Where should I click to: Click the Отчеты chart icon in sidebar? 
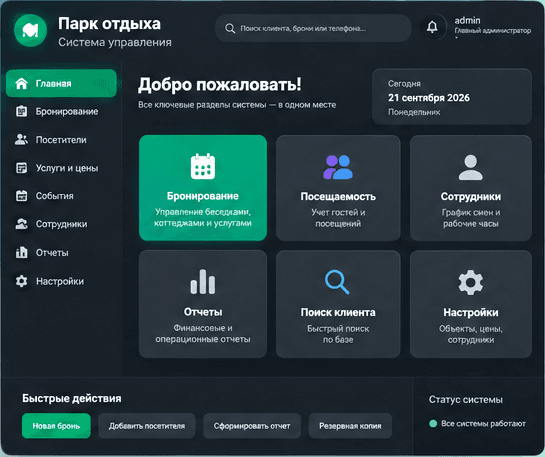pos(22,252)
